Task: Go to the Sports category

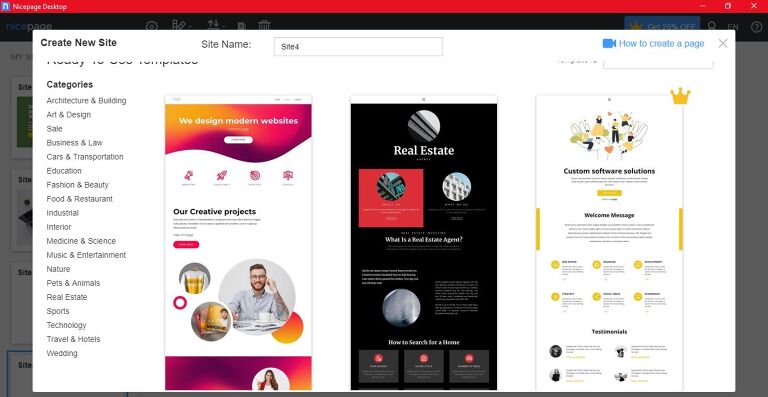Action: click(58, 311)
